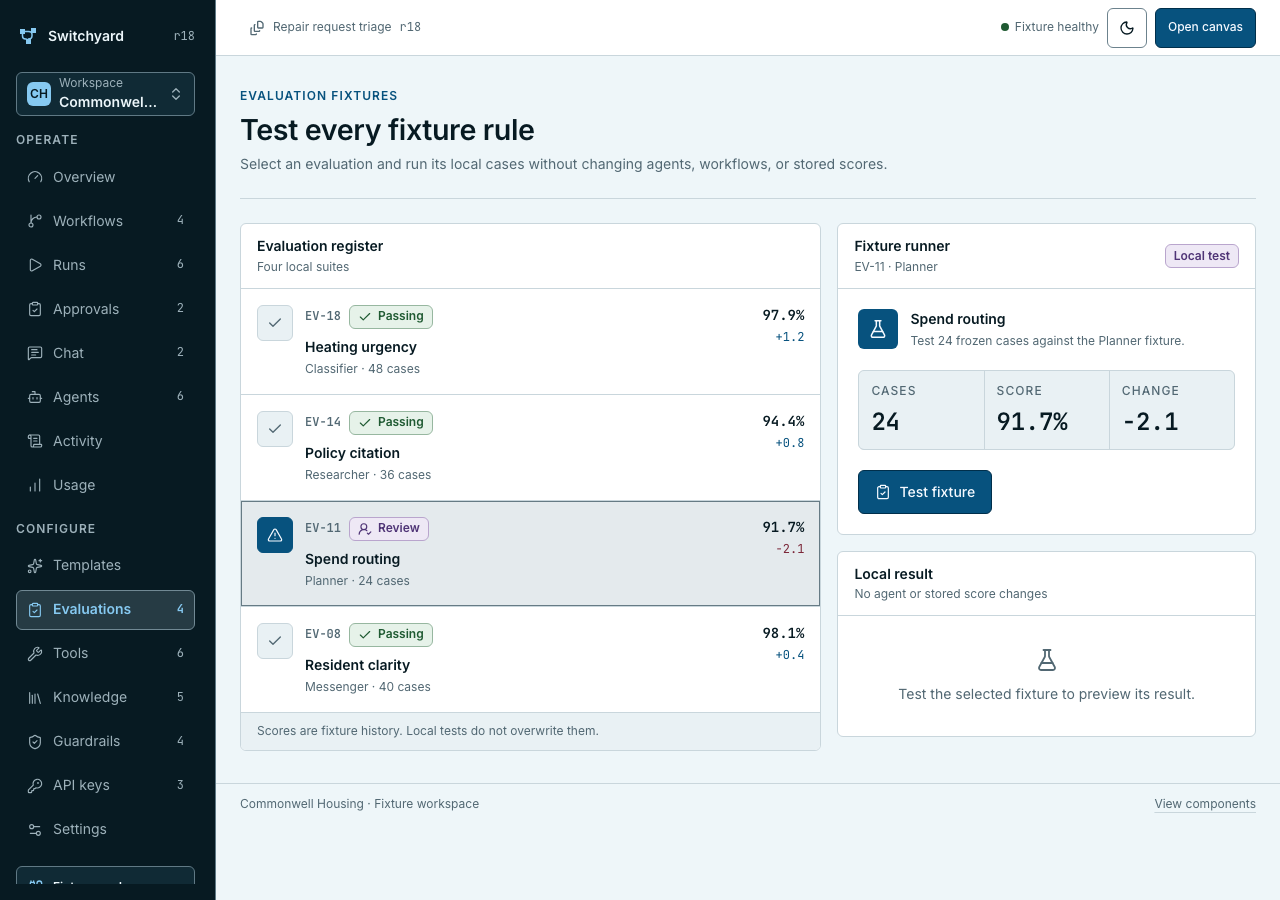Click the Usage bar chart icon
1280x900 pixels.
tap(35, 485)
